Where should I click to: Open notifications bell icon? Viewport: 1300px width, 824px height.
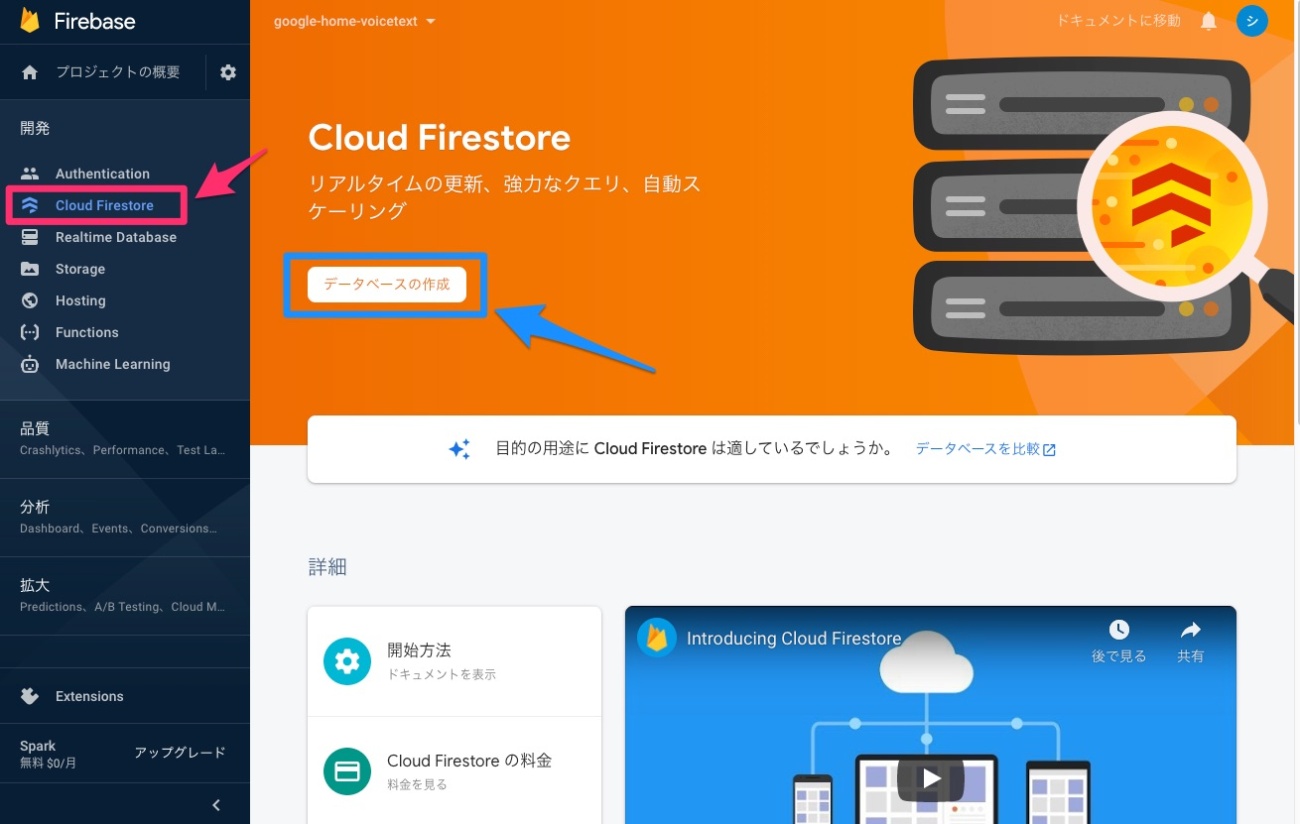[x=1209, y=21]
